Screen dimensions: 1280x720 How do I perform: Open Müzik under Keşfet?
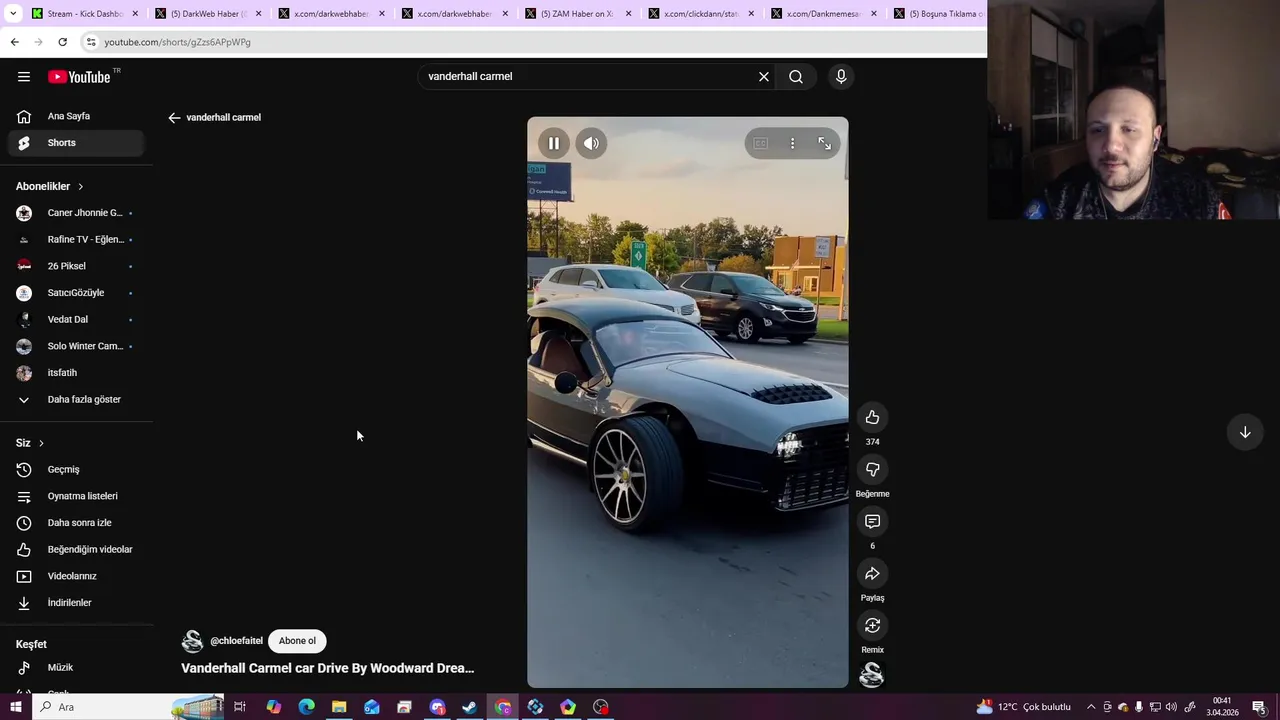(x=77, y=667)
